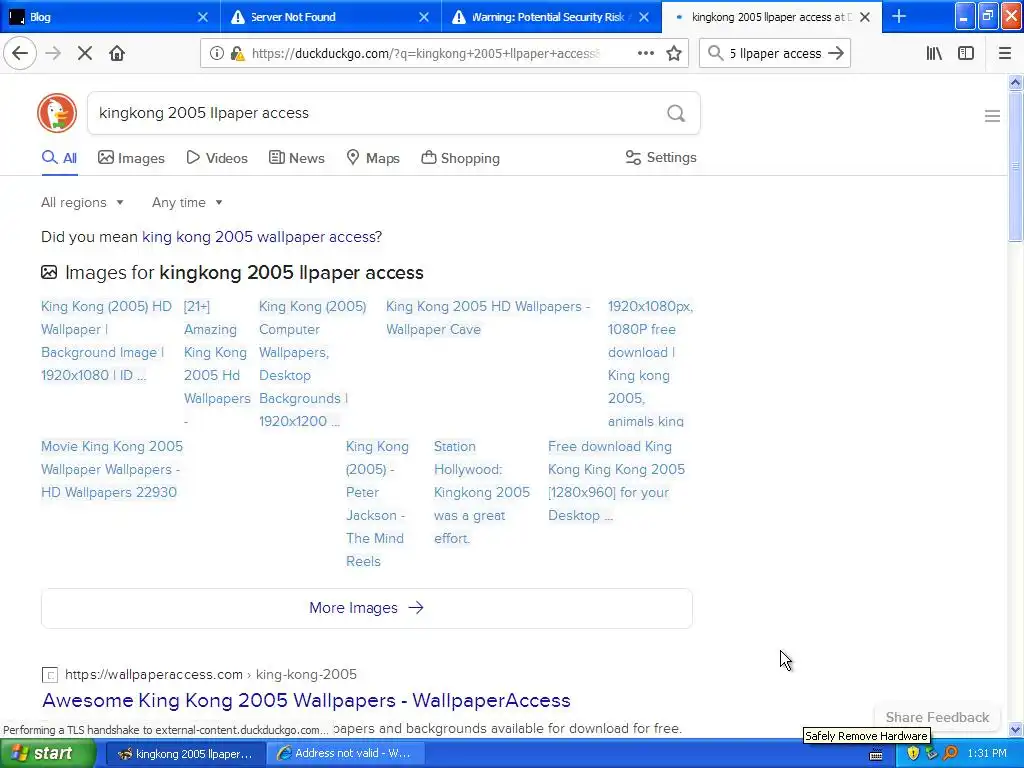Click the wallpaperaccess.com result URL
The height and width of the screenshot is (768, 1024).
pos(210,674)
